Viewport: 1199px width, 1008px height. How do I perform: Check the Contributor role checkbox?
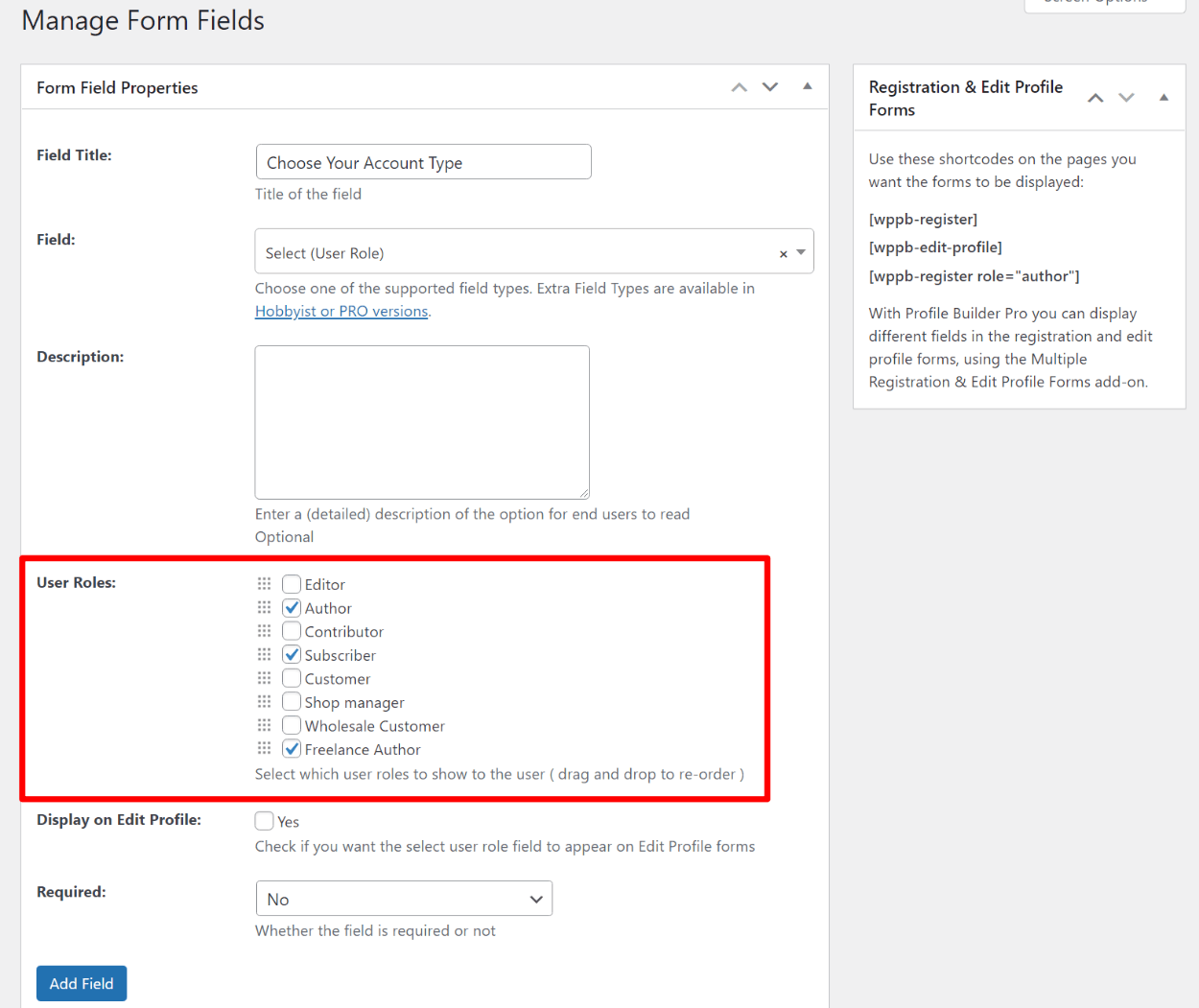[x=292, y=631]
